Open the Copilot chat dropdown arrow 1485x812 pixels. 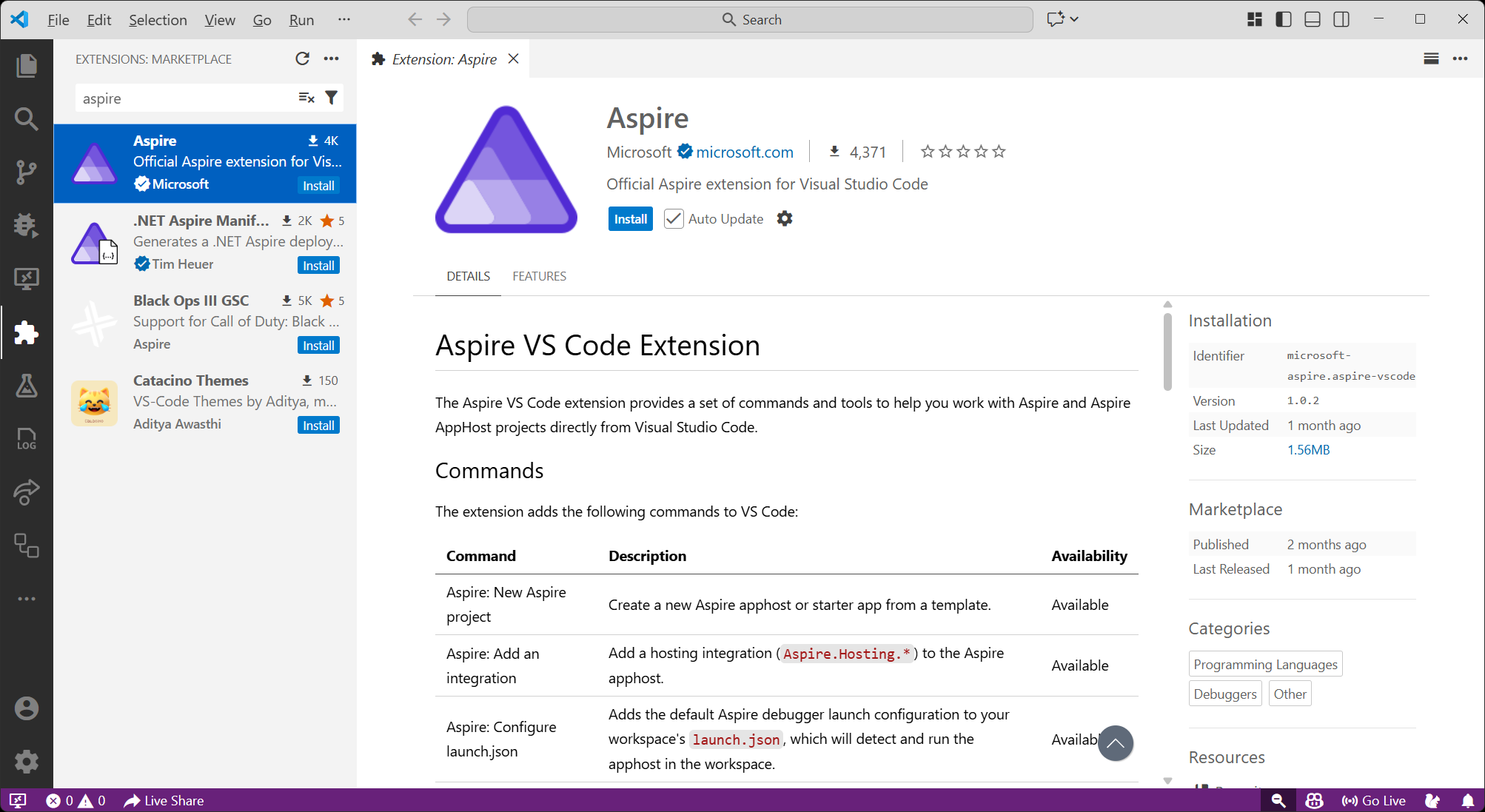(1075, 19)
